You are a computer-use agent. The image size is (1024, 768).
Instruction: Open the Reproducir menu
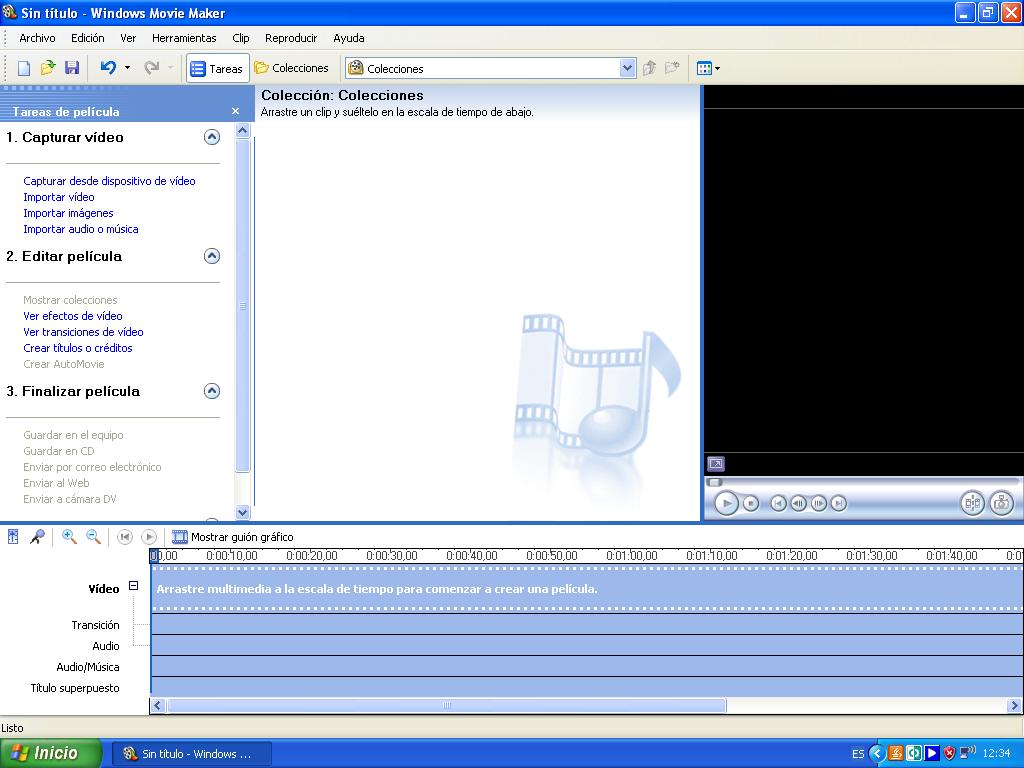coord(291,38)
